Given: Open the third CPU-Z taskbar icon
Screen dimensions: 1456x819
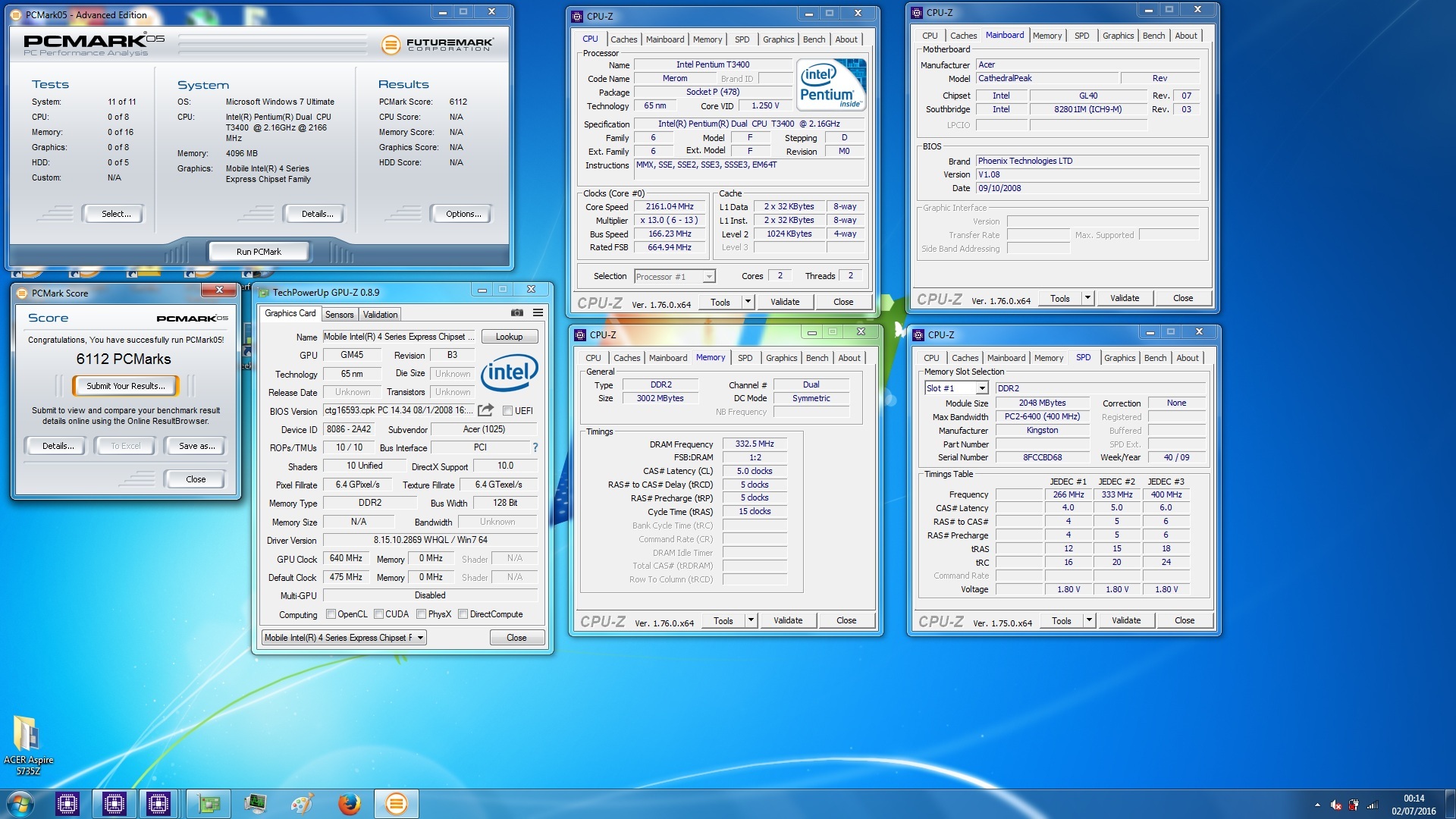Looking at the screenshot, I should tap(158, 804).
